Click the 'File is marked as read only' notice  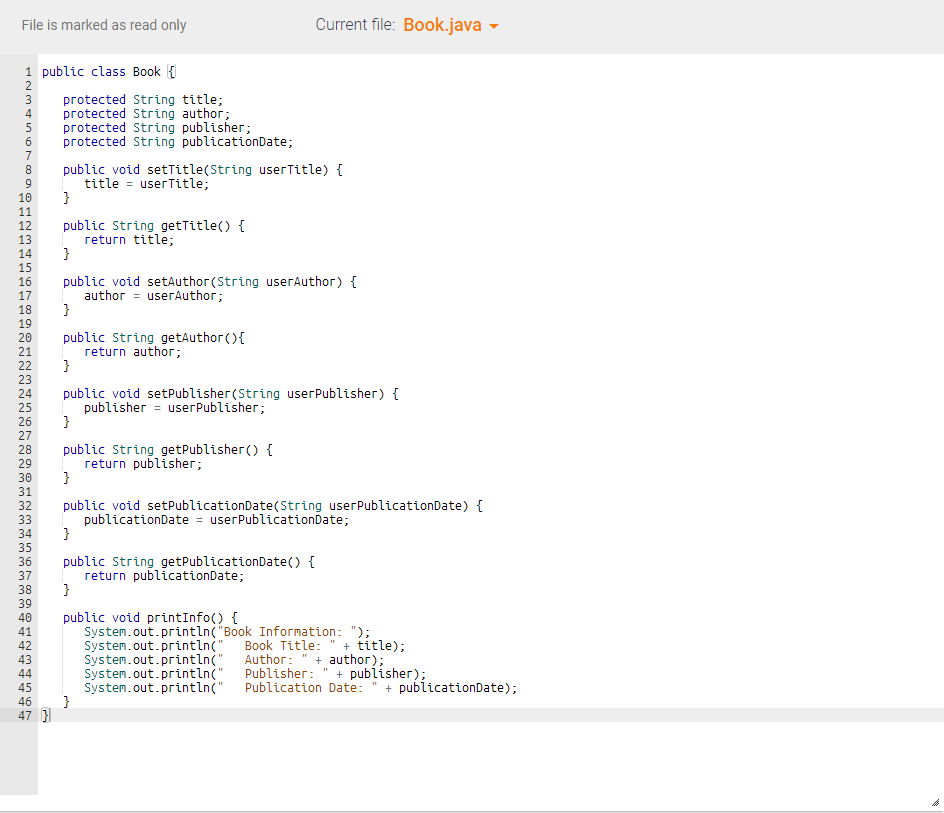pyautogui.click(x=103, y=25)
